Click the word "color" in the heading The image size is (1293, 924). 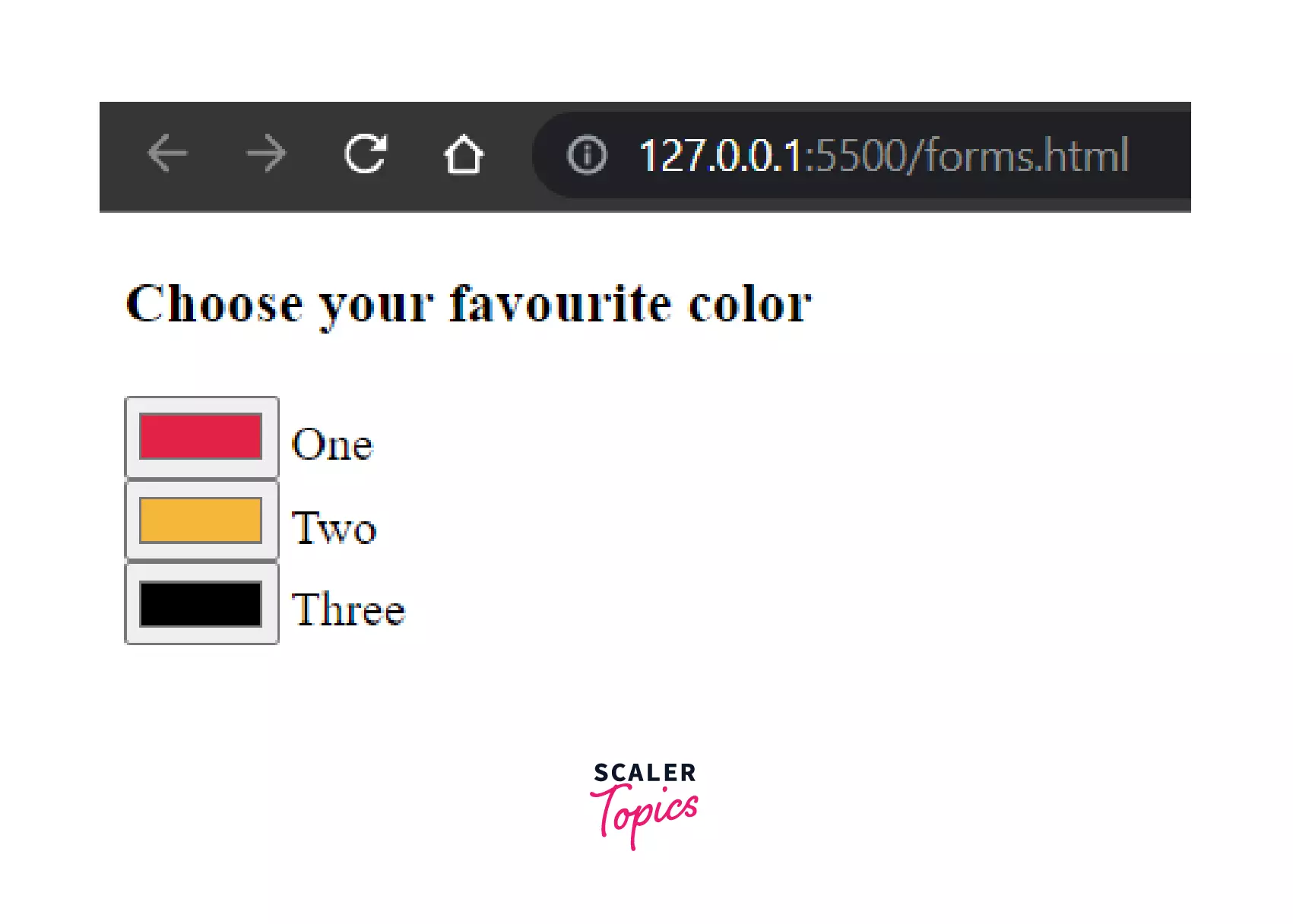click(x=750, y=304)
